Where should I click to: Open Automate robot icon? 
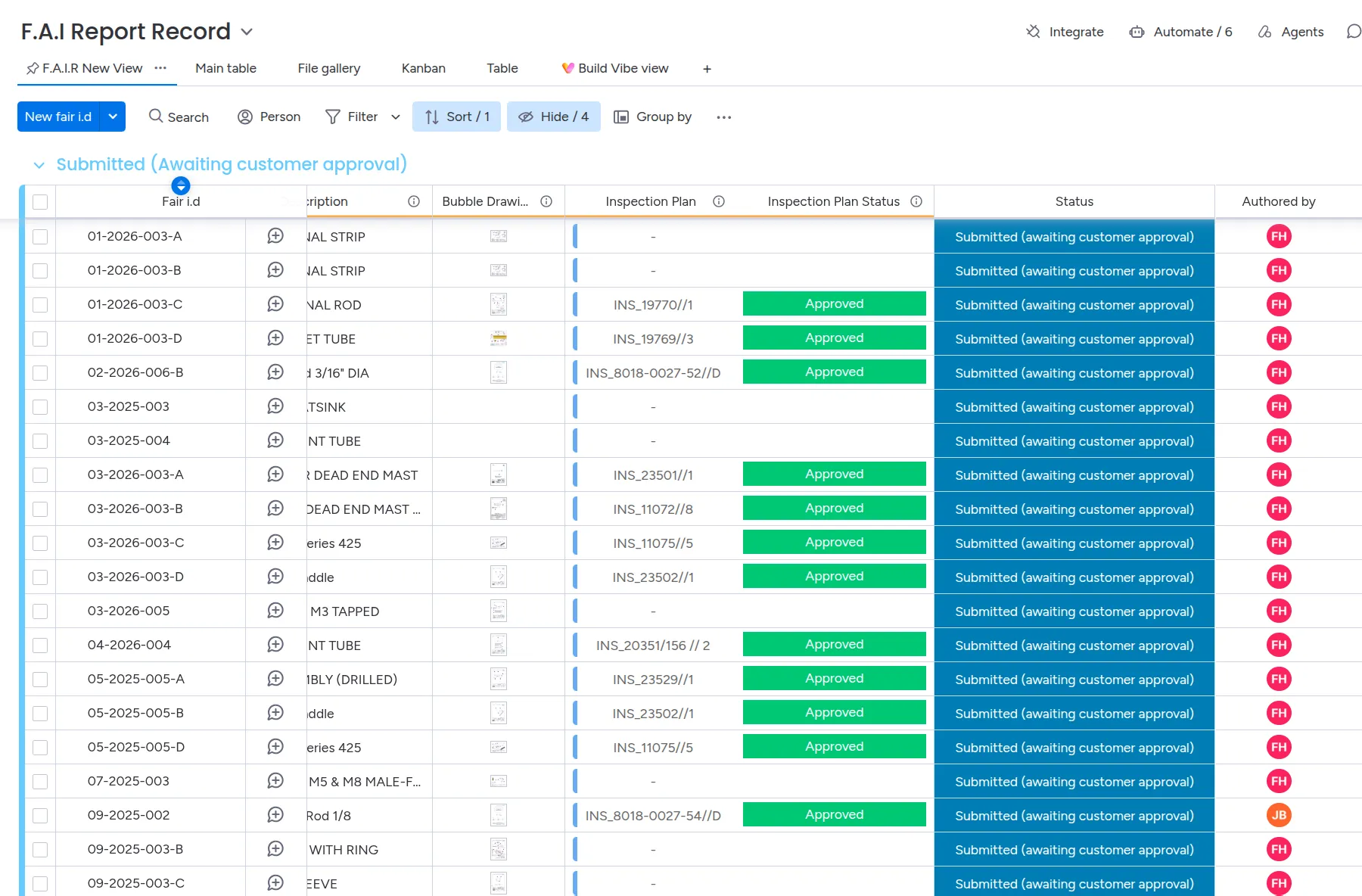click(1137, 32)
